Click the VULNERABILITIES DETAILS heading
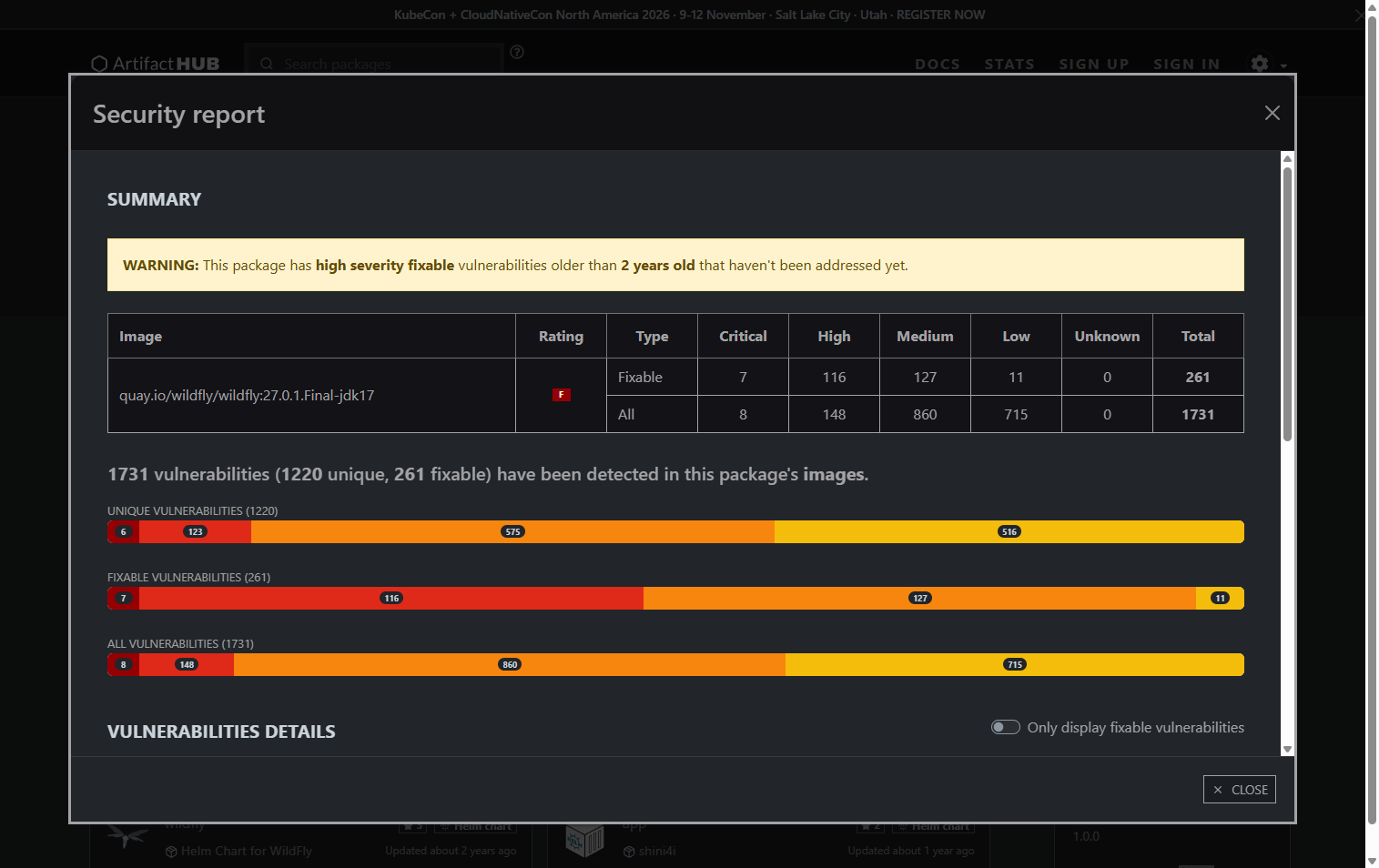1379x868 pixels. pyautogui.click(x=221, y=732)
